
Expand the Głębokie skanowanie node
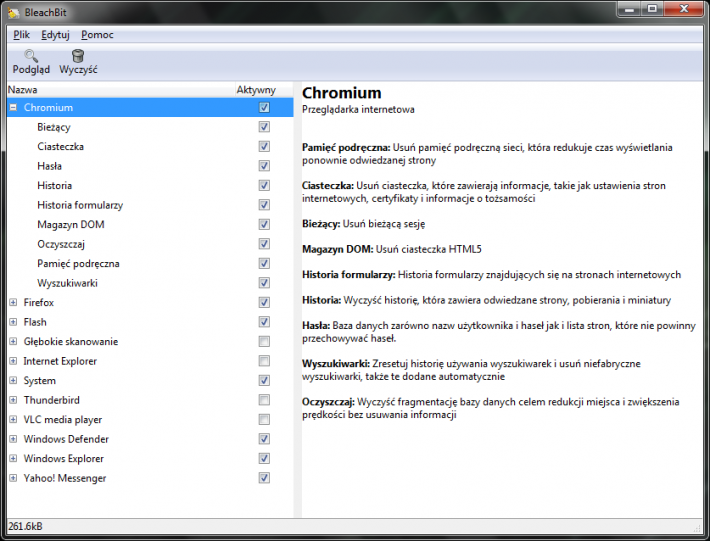(13, 341)
